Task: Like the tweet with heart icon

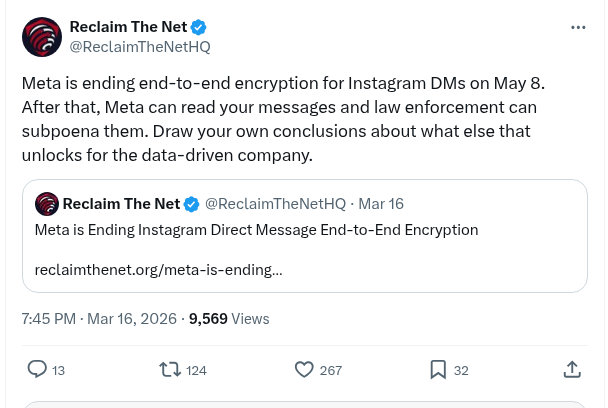Action: click(305, 369)
